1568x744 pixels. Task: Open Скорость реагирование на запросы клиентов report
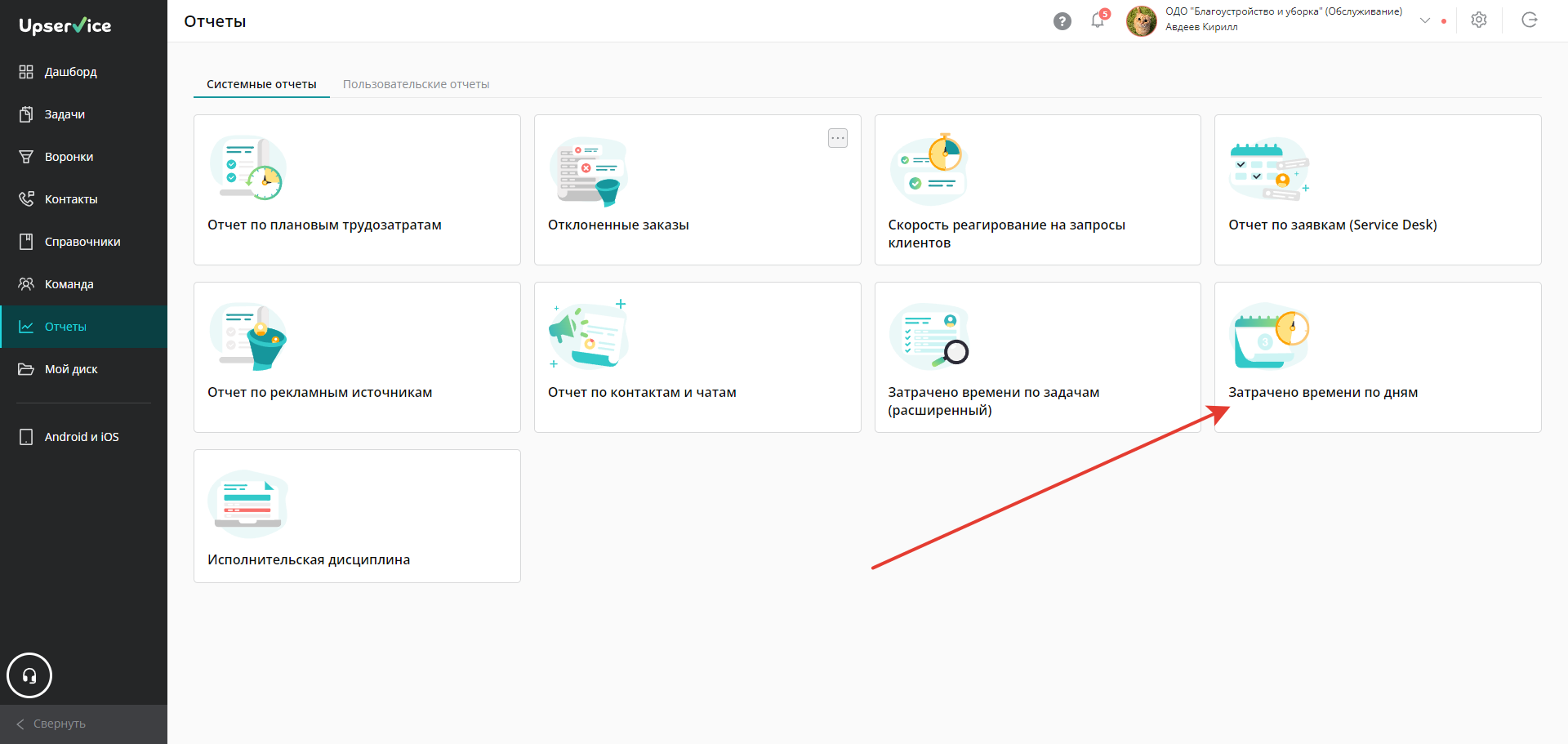click(1006, 234)
